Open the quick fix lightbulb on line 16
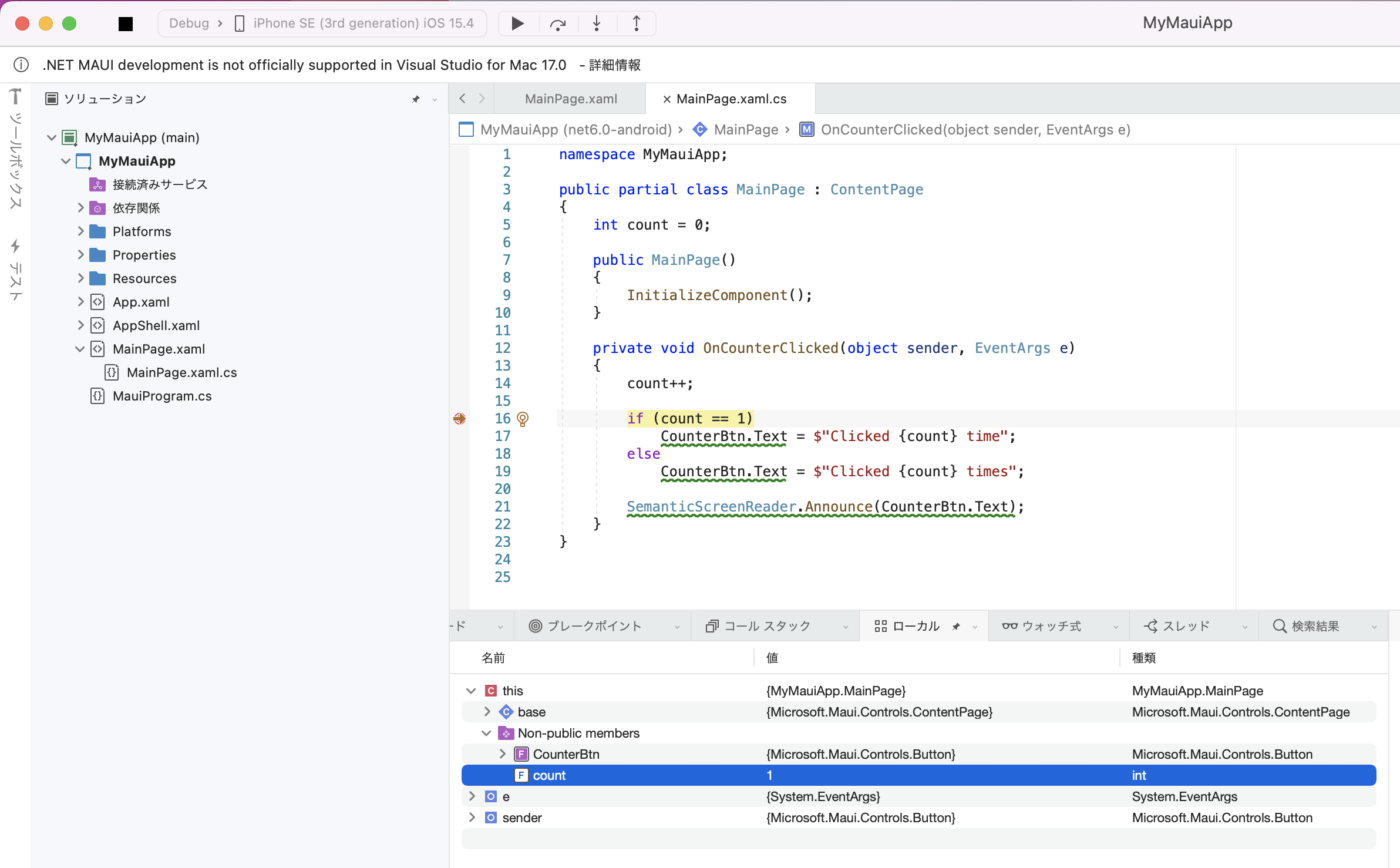 (x=523, y=418)
